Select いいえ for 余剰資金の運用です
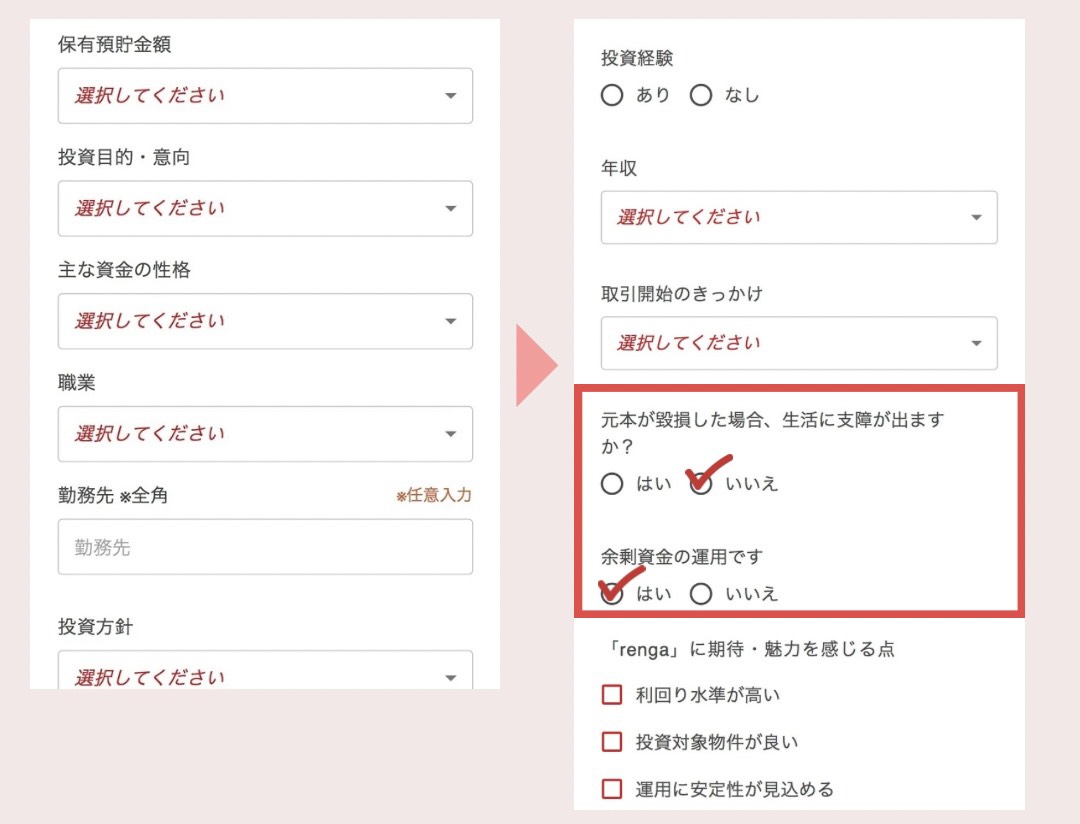The image size is (1080, 824). click(701, 594)
